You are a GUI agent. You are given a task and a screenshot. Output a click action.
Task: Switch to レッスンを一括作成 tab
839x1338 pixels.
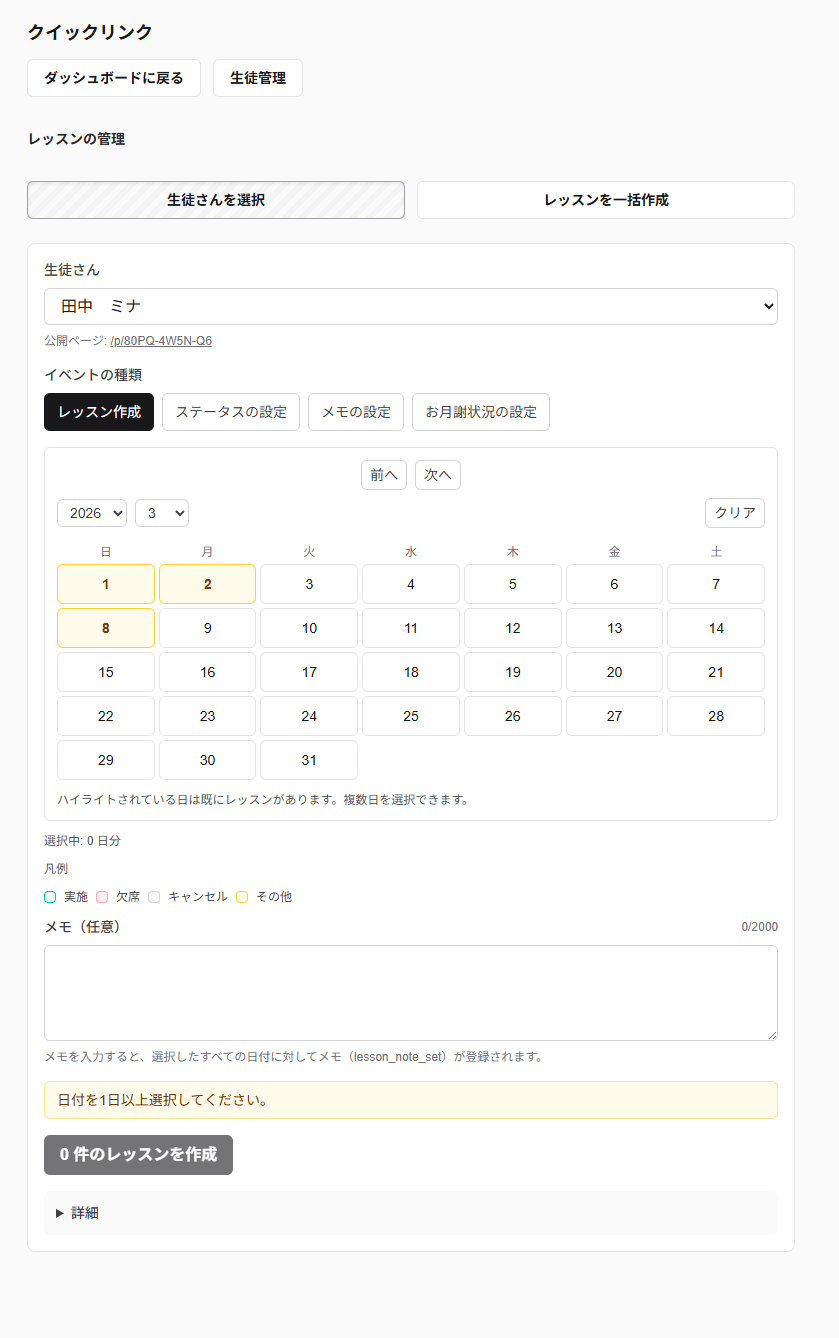[606, 200]
